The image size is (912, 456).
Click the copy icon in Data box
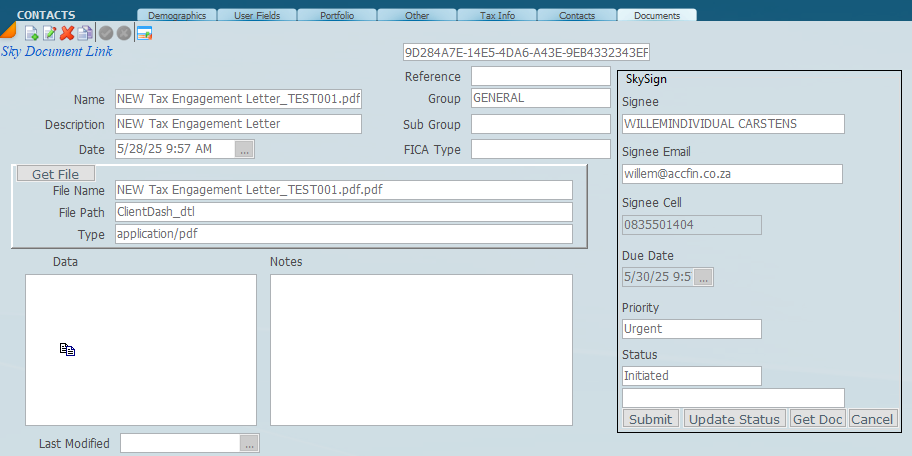point(67,349)
